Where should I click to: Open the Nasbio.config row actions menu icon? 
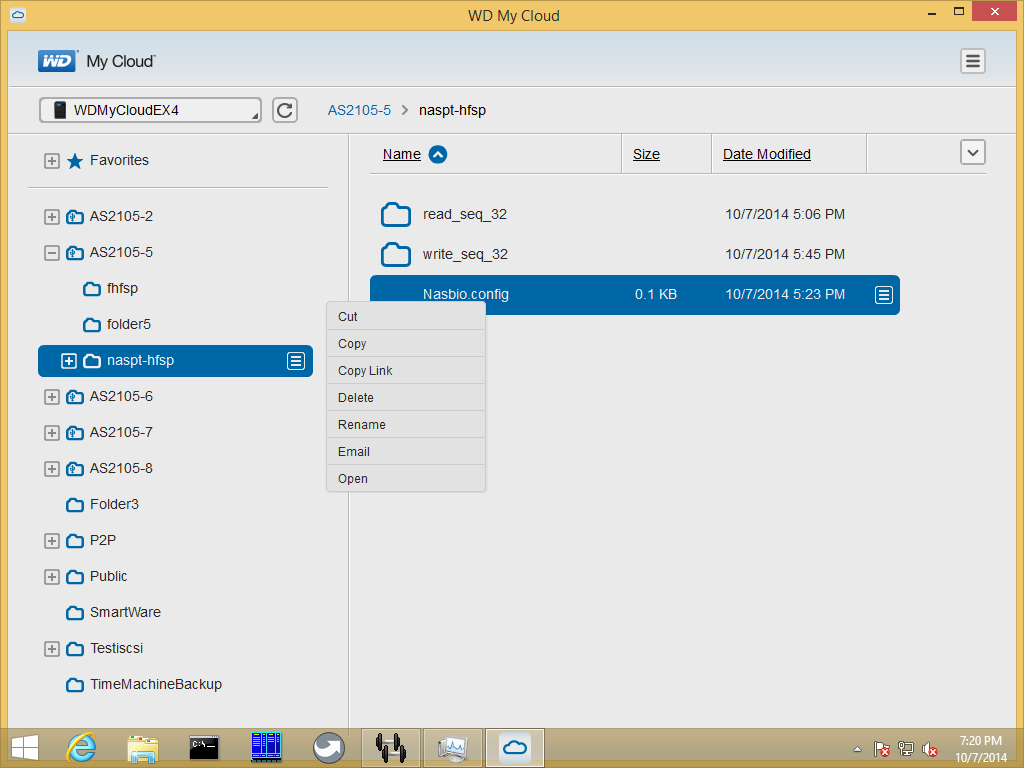884,295
